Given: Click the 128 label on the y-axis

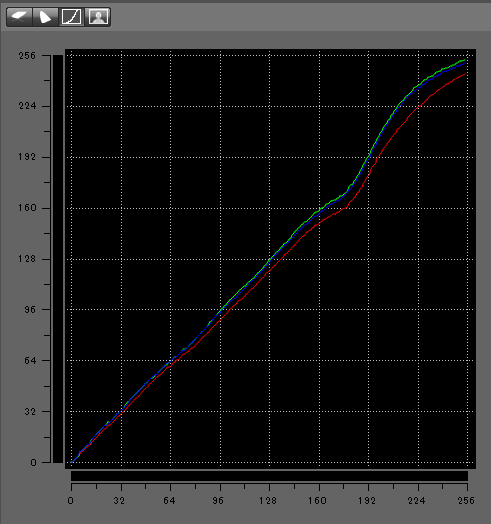Looking at the screenshot, I should coord(27,259).
